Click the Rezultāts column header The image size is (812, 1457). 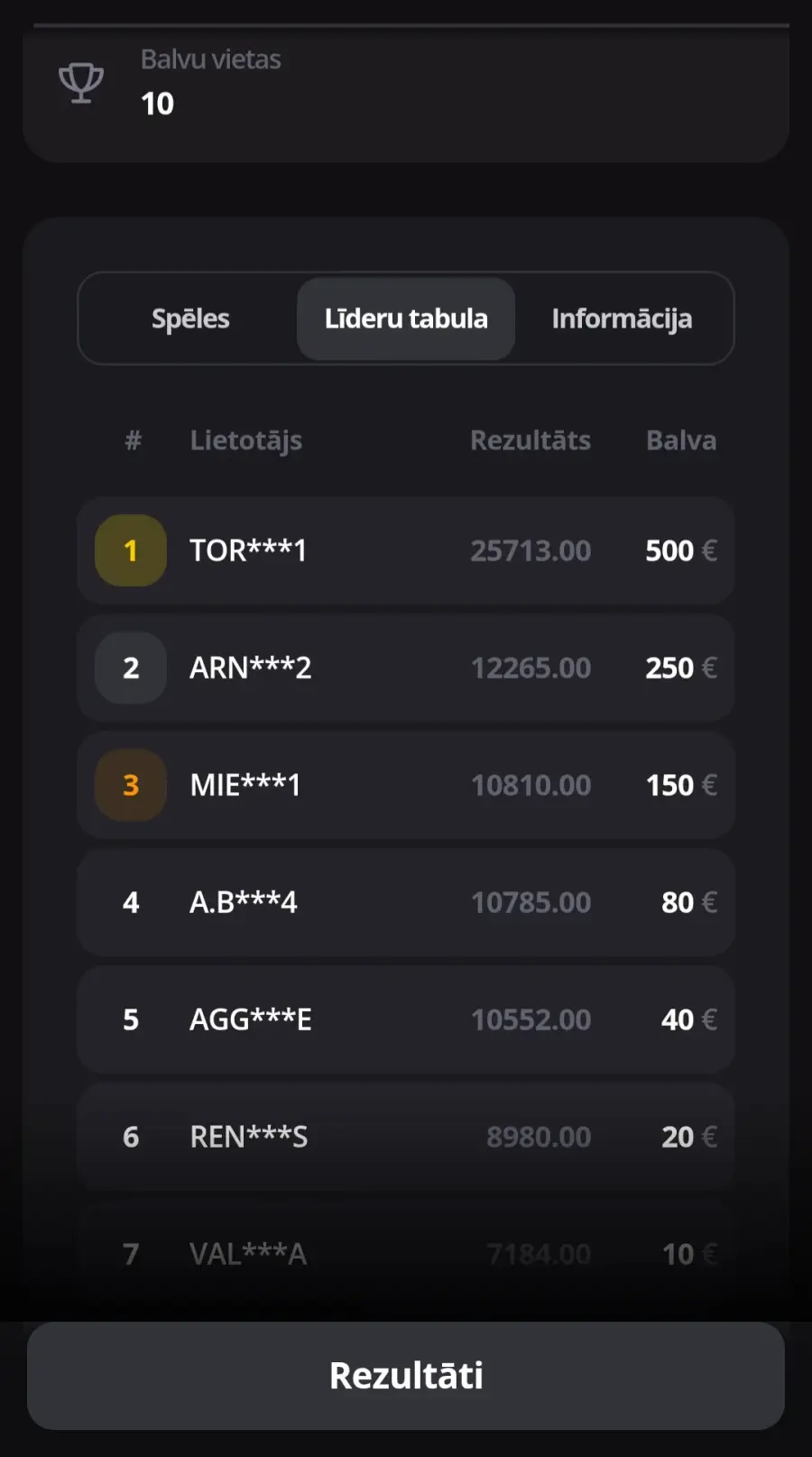pyautogui.click(x=531, y=440)
